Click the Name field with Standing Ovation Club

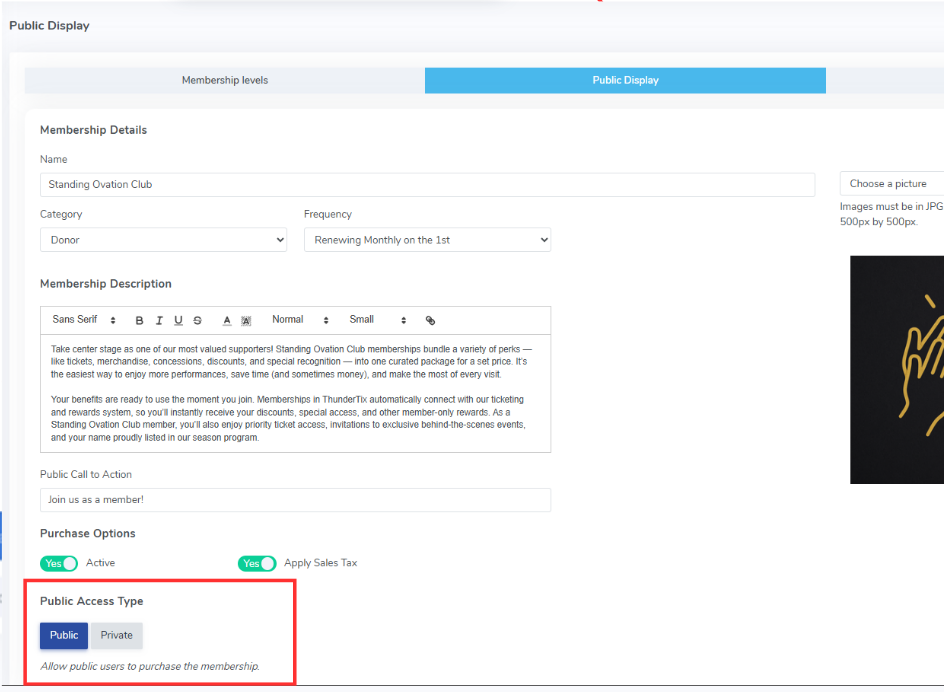click(427, 184)
